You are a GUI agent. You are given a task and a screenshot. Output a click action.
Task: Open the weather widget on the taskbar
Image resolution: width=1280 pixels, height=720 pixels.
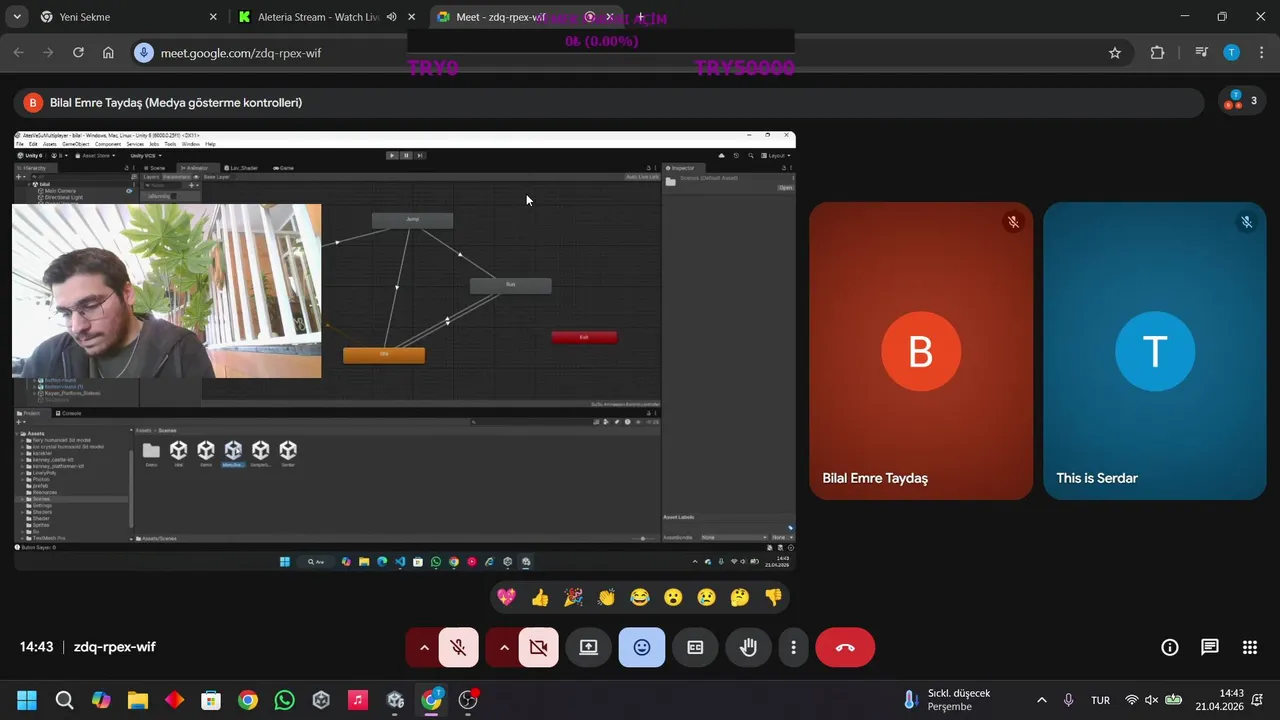coord(946,700)
